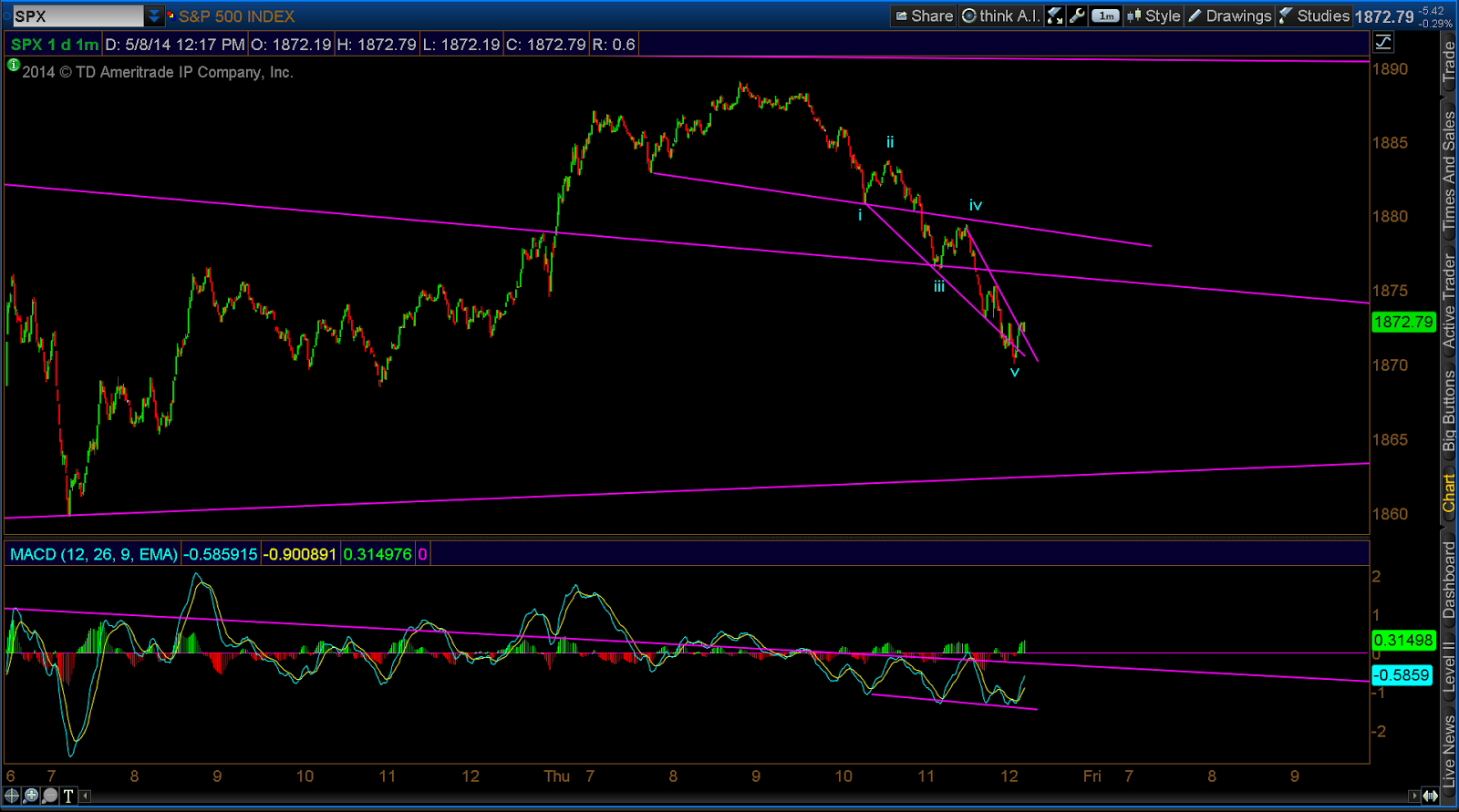Activate the text note T tool

(68, 796)
